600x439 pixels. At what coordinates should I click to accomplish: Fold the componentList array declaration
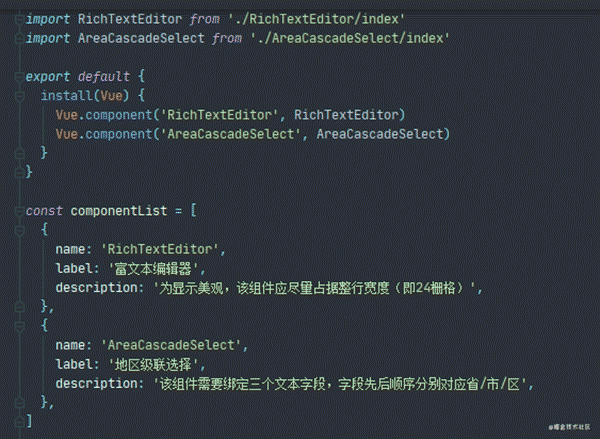tap(19, 210)
